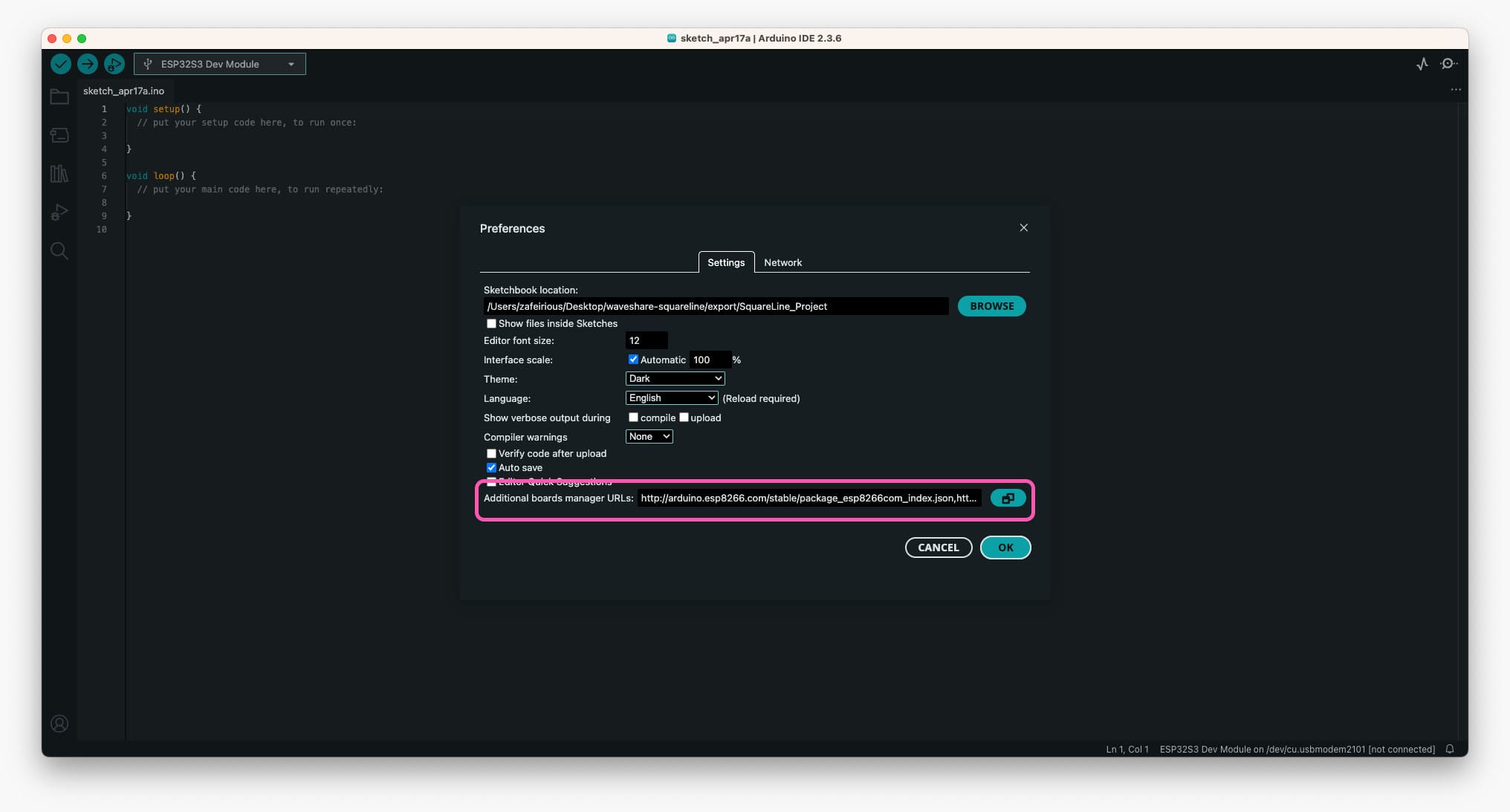Viewport: 1510px width, 812px height.
Task: Click the BROWSE button for sketchbook location
Action: coord(991,305)
